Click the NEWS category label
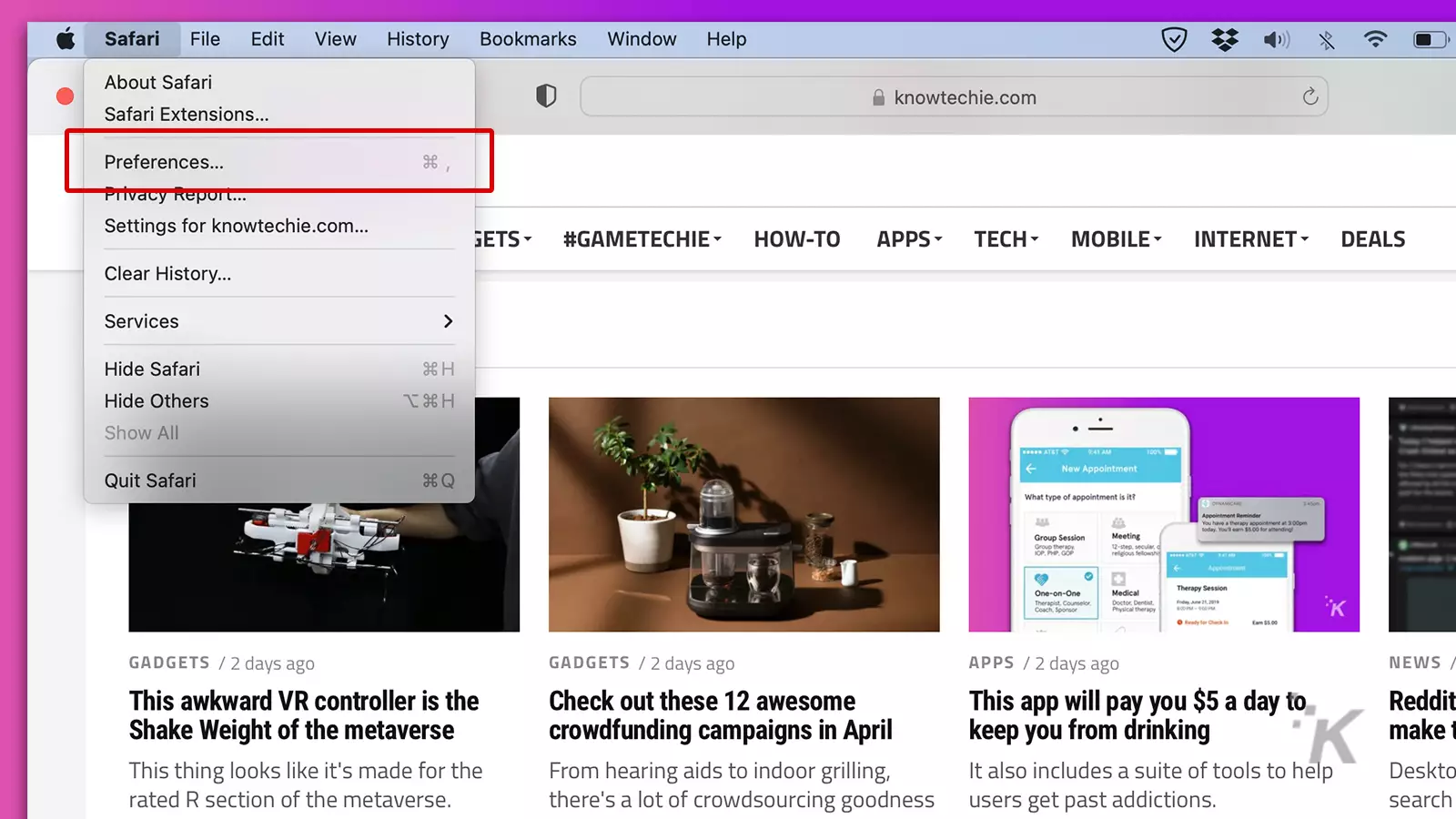The height and width of the screenshot is (819, 1456). click(x=1414, y=662)
